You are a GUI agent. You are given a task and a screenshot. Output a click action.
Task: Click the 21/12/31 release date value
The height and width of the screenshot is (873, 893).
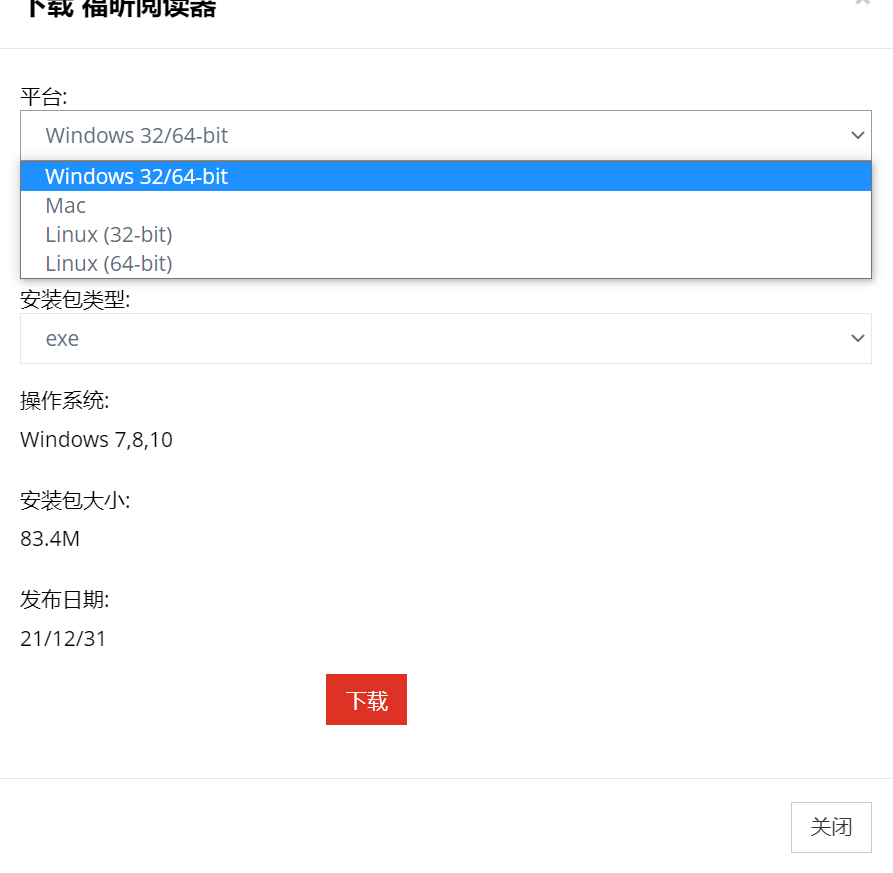[63, 639]
